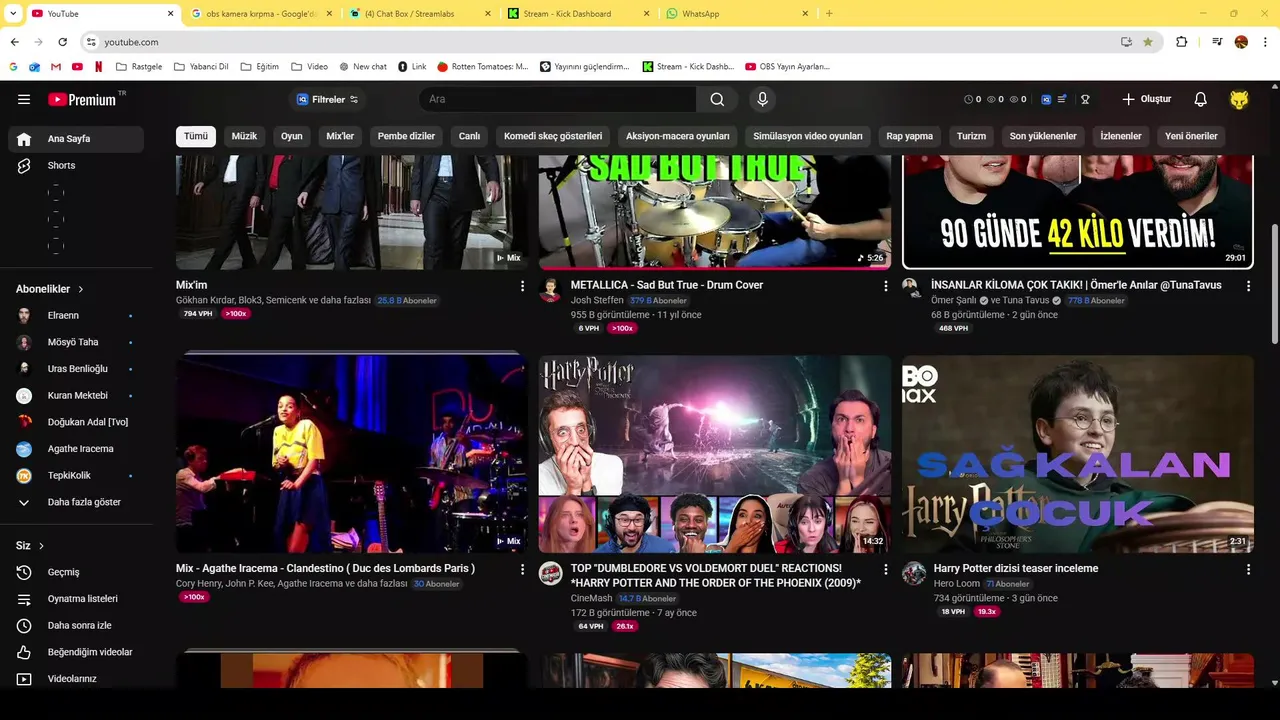Open Kuran Mektebi subscription channel
This screenshot has width=1280, height=720.
(76, 395)
